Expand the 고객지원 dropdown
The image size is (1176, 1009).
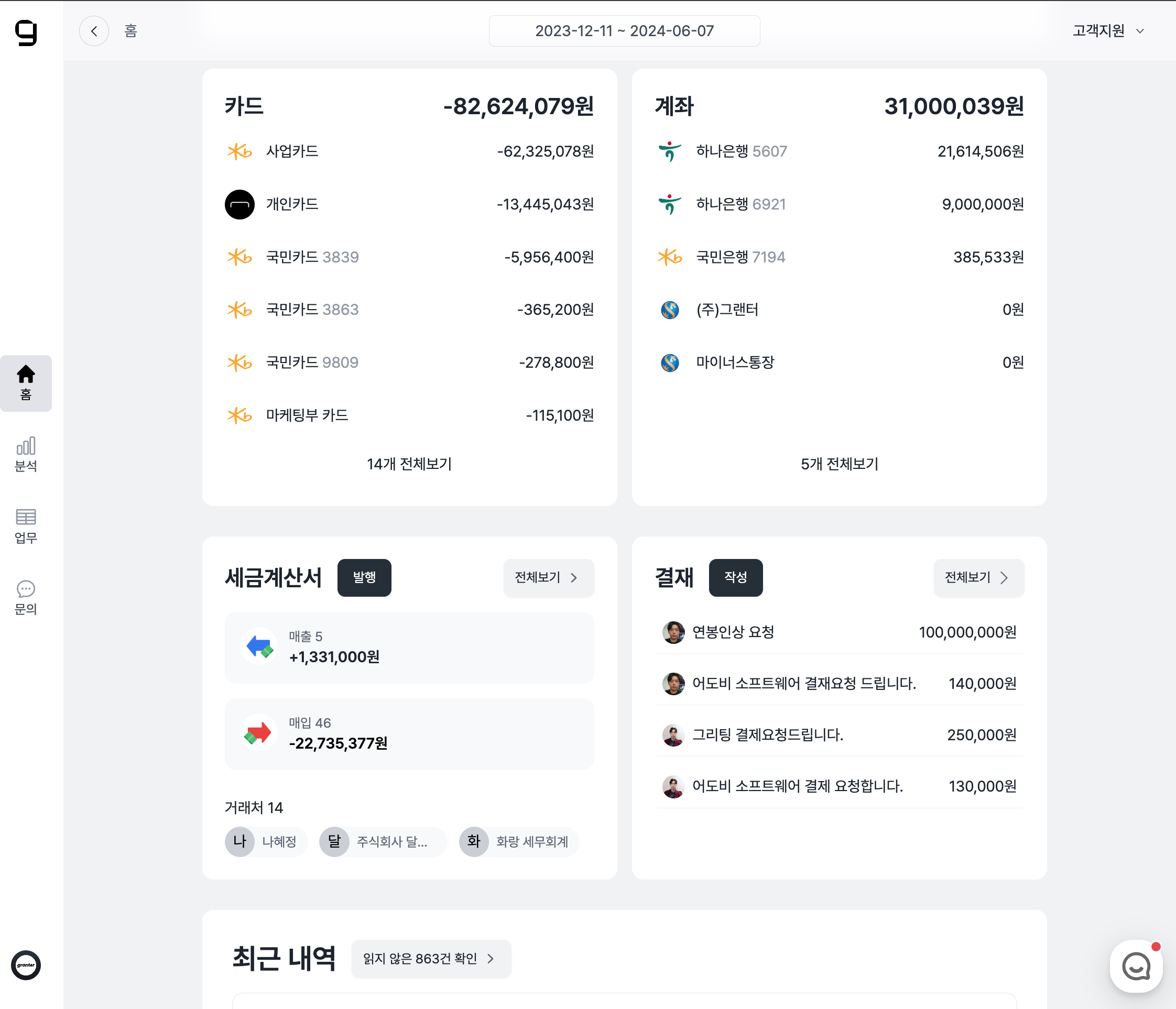(x=1107, y=30)
